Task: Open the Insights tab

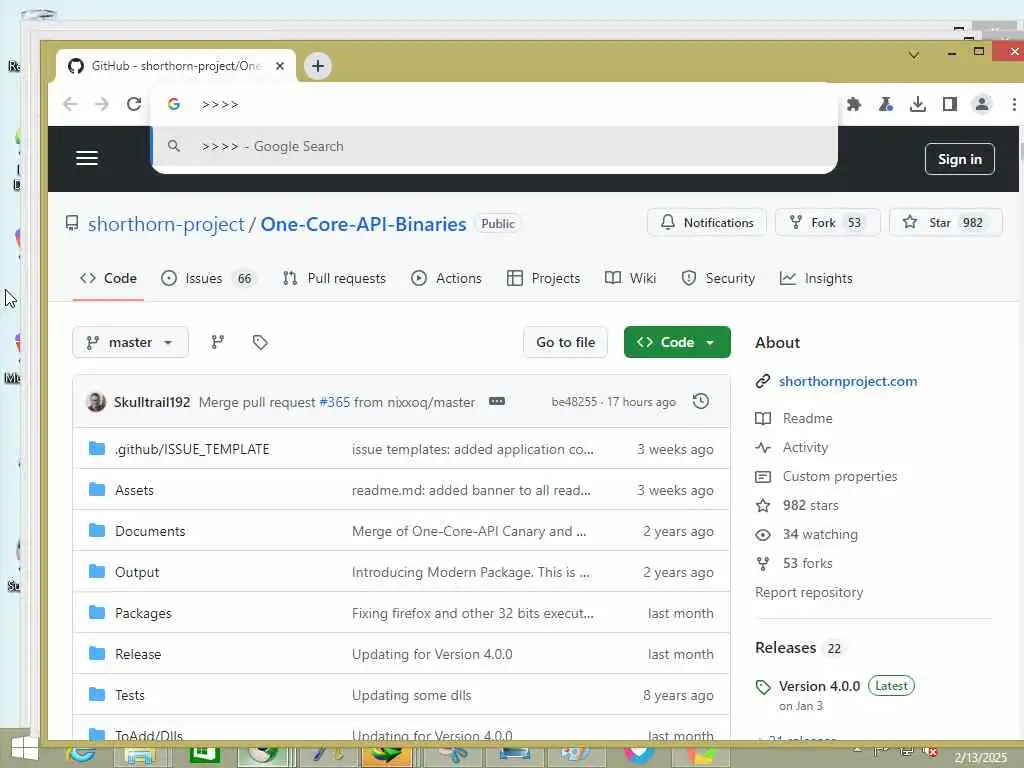Action: [816, 278]
